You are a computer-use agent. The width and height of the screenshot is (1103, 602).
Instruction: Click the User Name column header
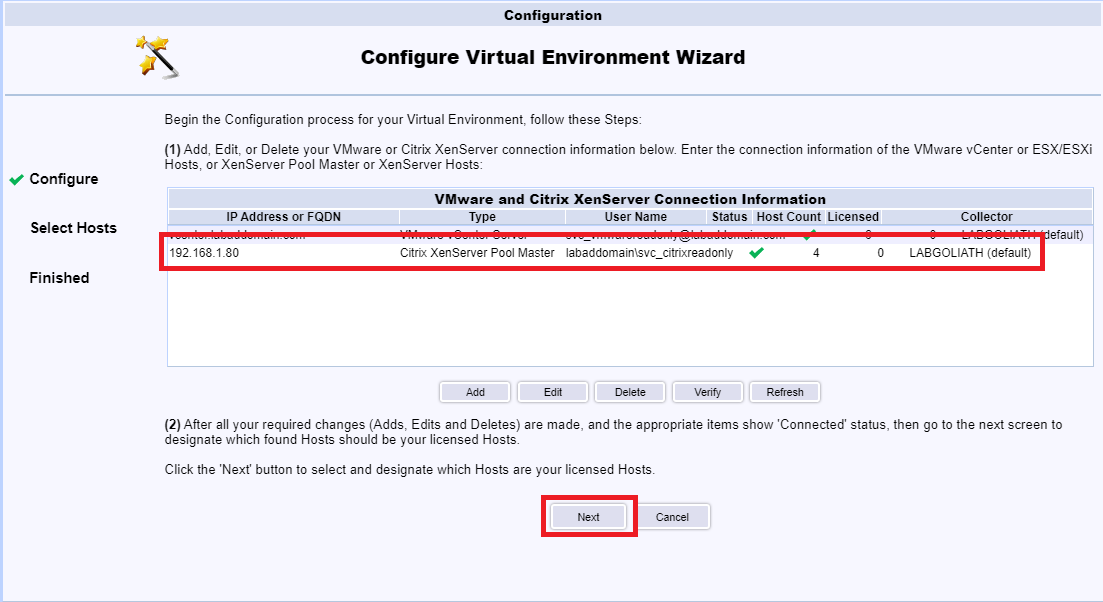coord(636,217)
